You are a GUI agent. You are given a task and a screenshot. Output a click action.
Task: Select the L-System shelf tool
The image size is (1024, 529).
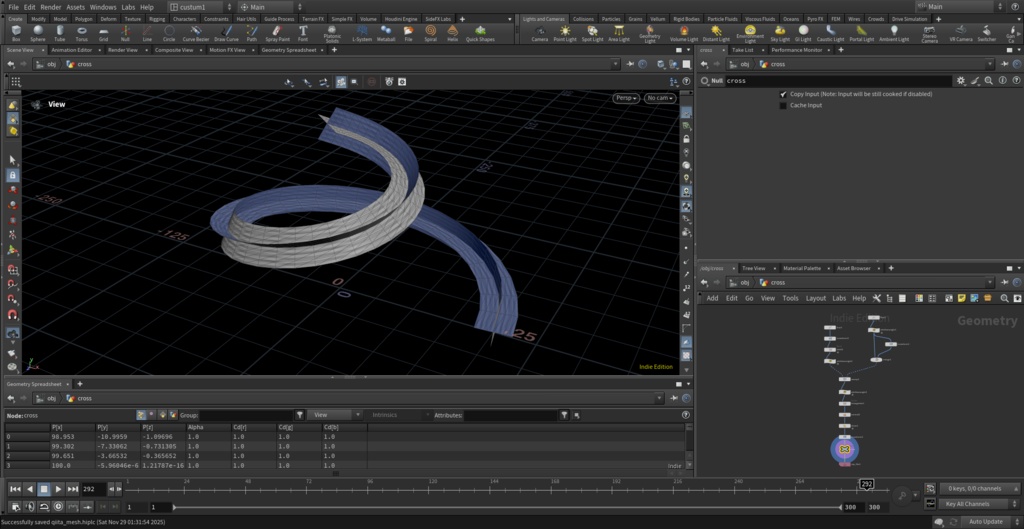361,33
